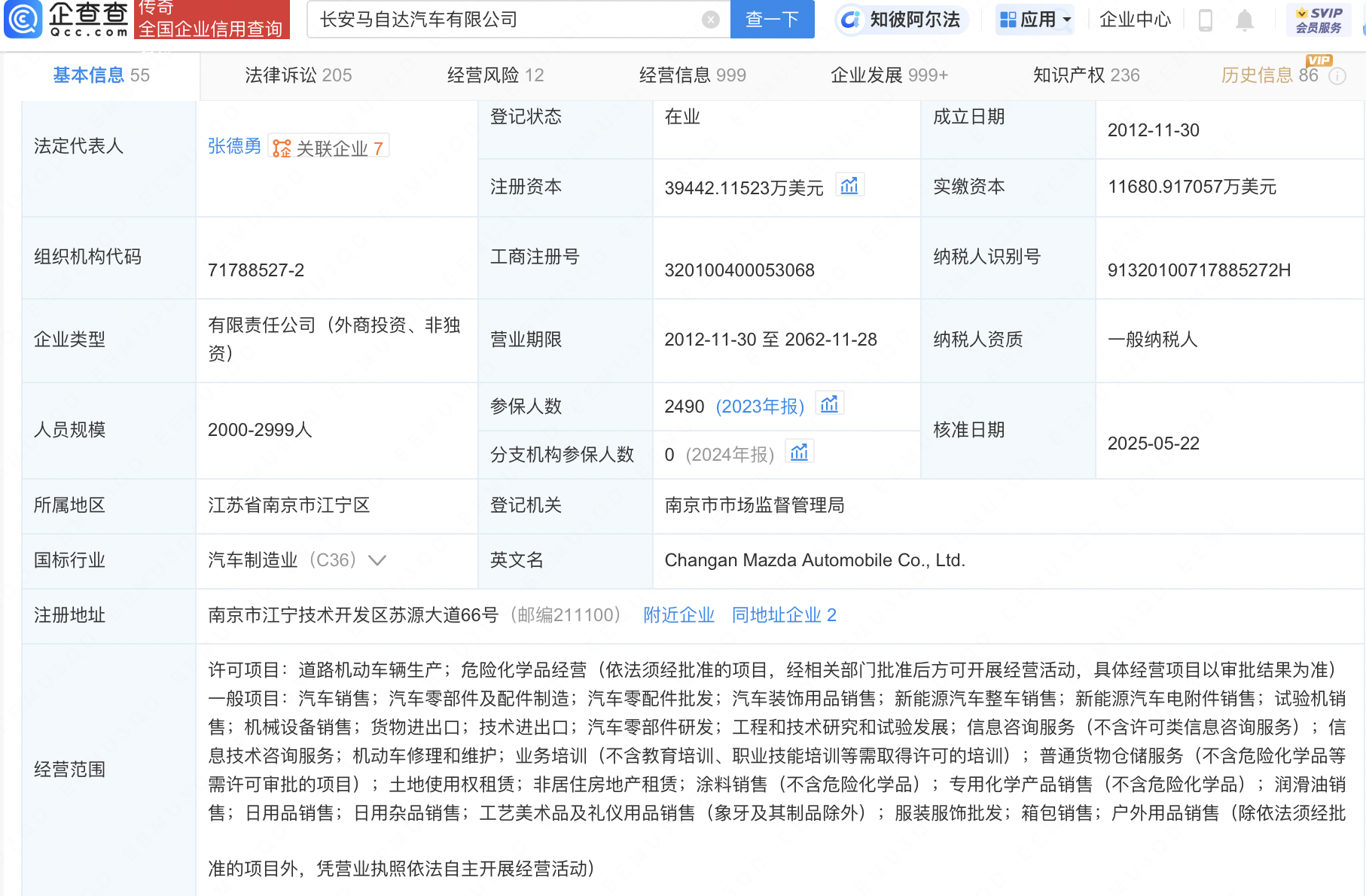Image resolution: width=1366 pixels, height=896 pixels.
Task: Click the 全国企业信用查询 banner
Action: pyautogui.click(x=212, y=20)
